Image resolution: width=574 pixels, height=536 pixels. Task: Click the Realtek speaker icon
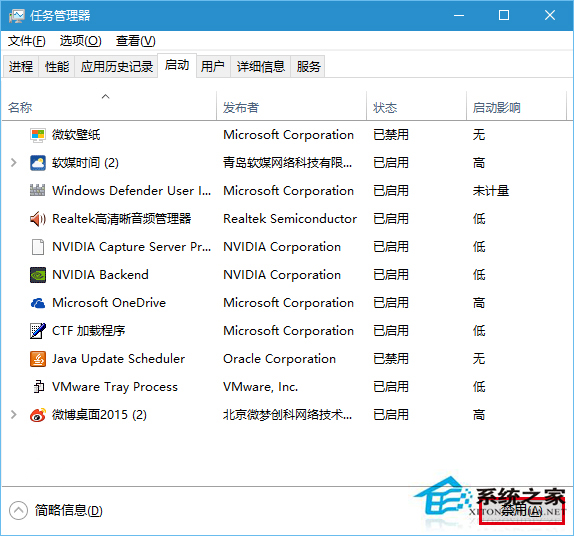click(37, 219)
